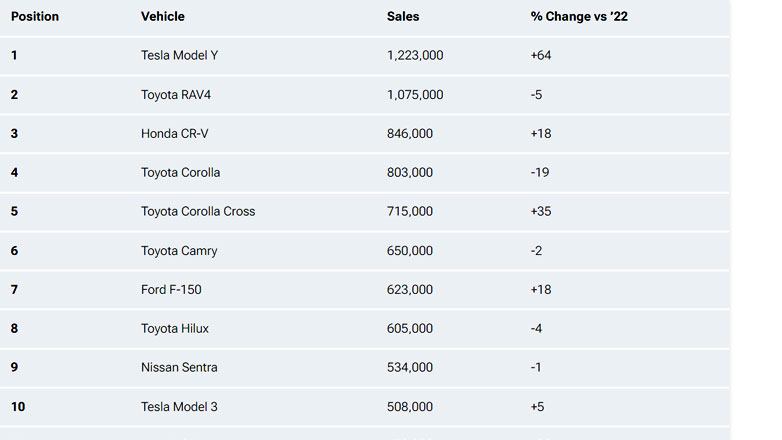Select the Tesla Model 3 row name

point(179,407)
